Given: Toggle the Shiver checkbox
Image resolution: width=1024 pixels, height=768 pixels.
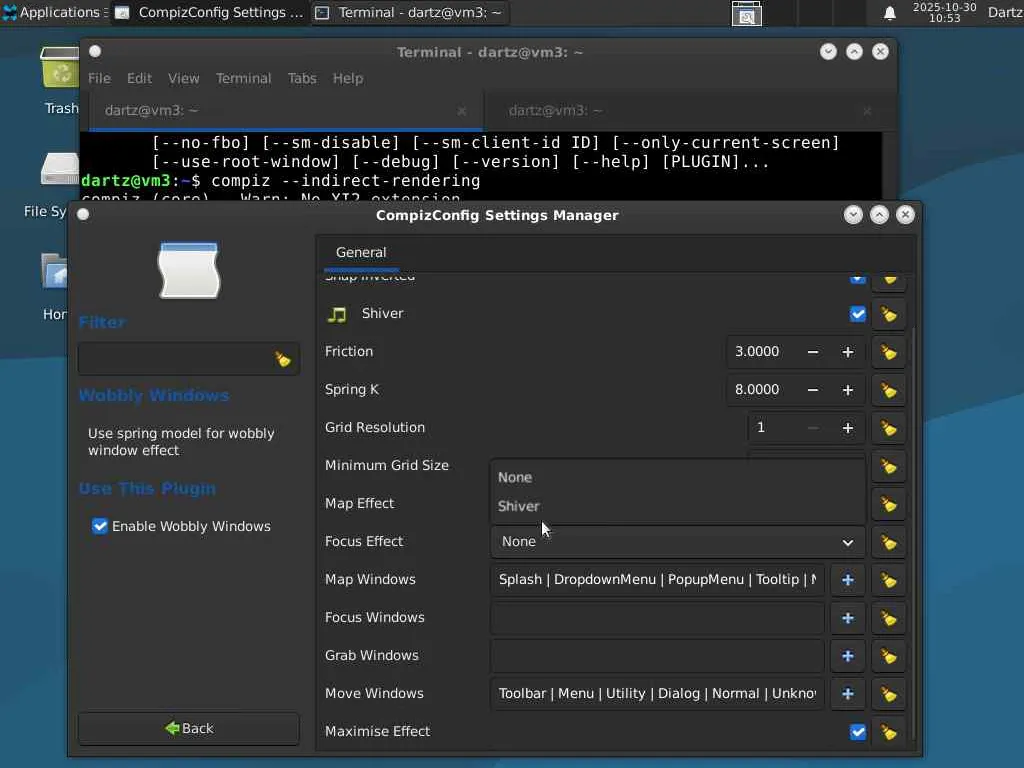Looking at the screenshot, I should [857, 314].
